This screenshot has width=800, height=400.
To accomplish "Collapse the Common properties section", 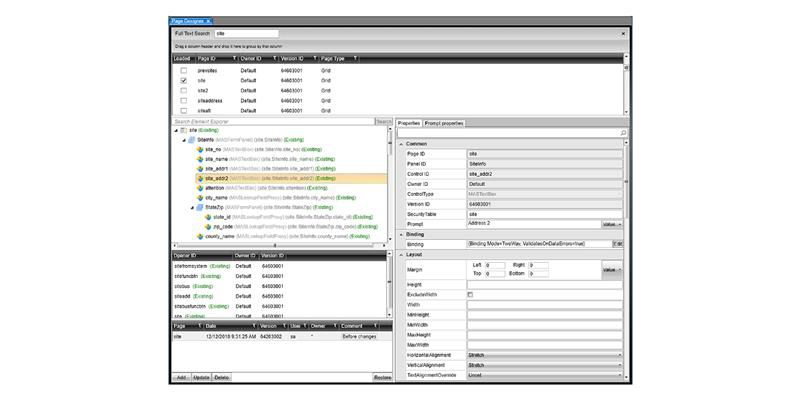I will [x=400, y=144].
